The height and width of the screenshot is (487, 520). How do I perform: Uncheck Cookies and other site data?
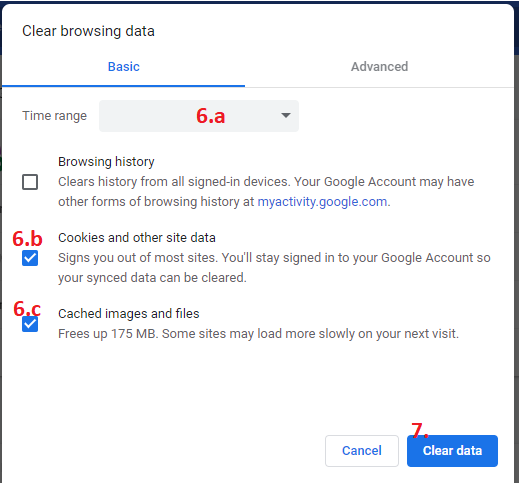(30, 258)
